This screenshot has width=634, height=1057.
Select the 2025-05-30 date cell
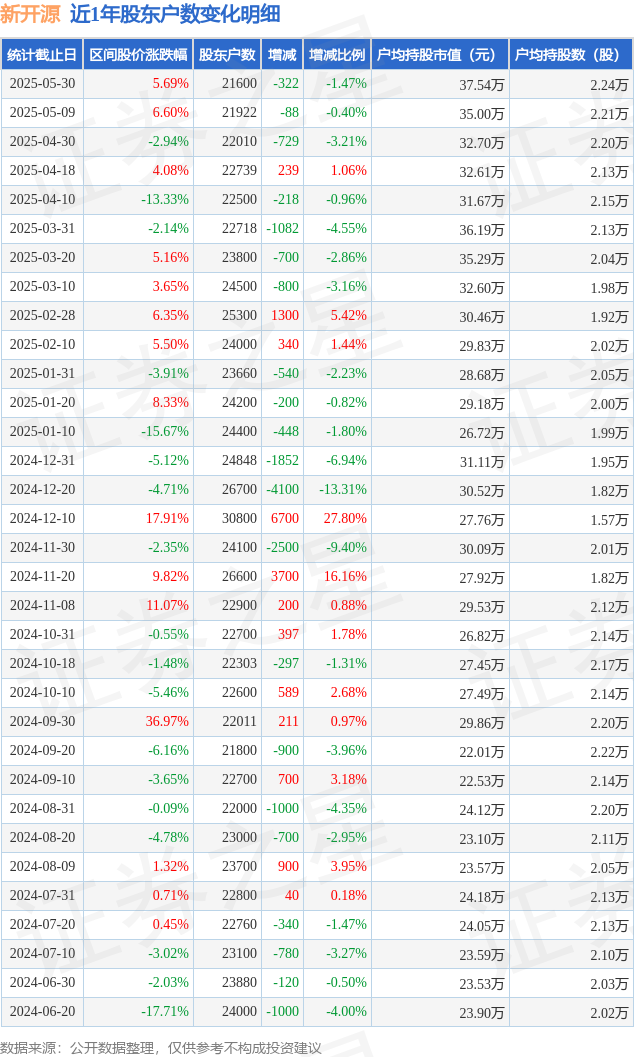(42, 84)
